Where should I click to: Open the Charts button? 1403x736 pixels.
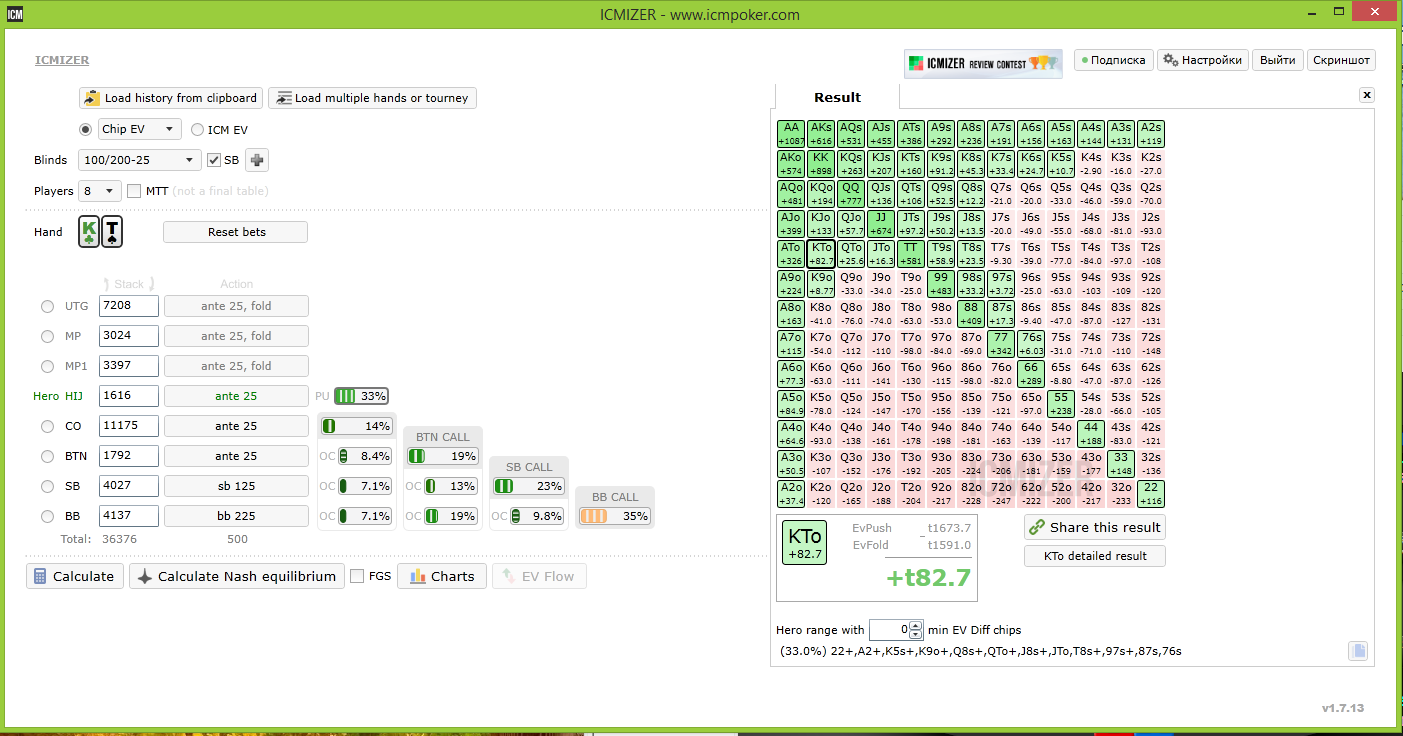click(x=442, y=576)
